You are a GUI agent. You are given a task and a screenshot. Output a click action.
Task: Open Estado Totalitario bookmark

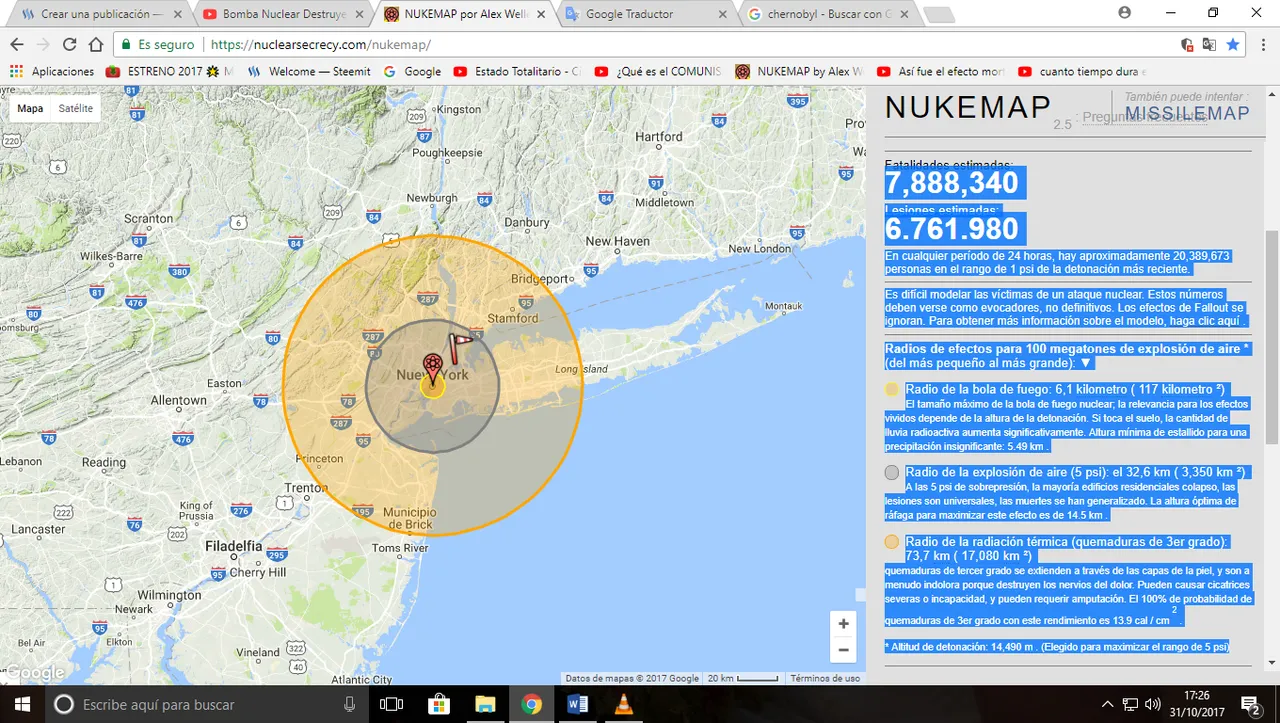[517, 72]
